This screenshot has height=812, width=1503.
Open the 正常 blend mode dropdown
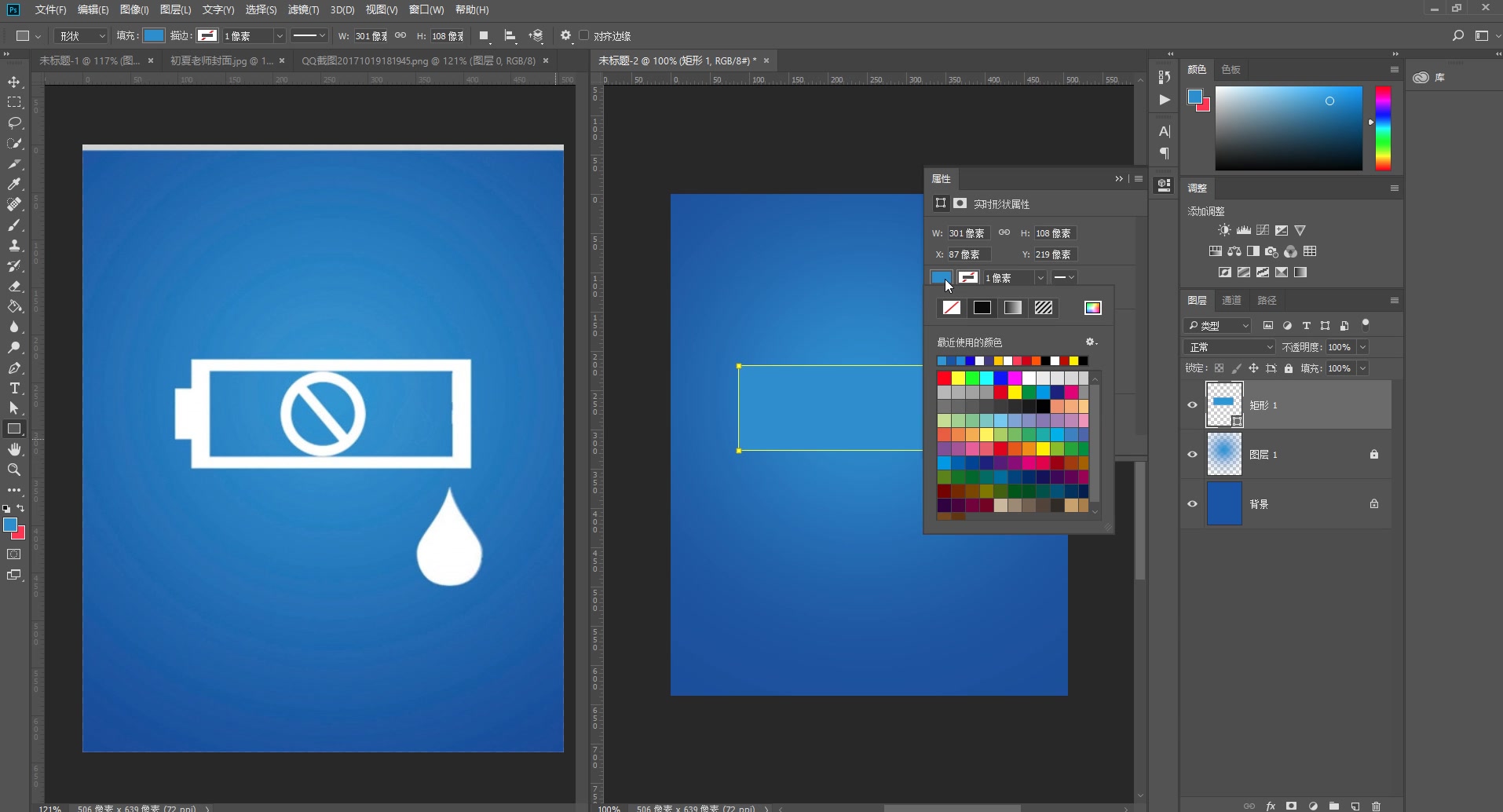pyautogui.click(x=1229, y=347)
